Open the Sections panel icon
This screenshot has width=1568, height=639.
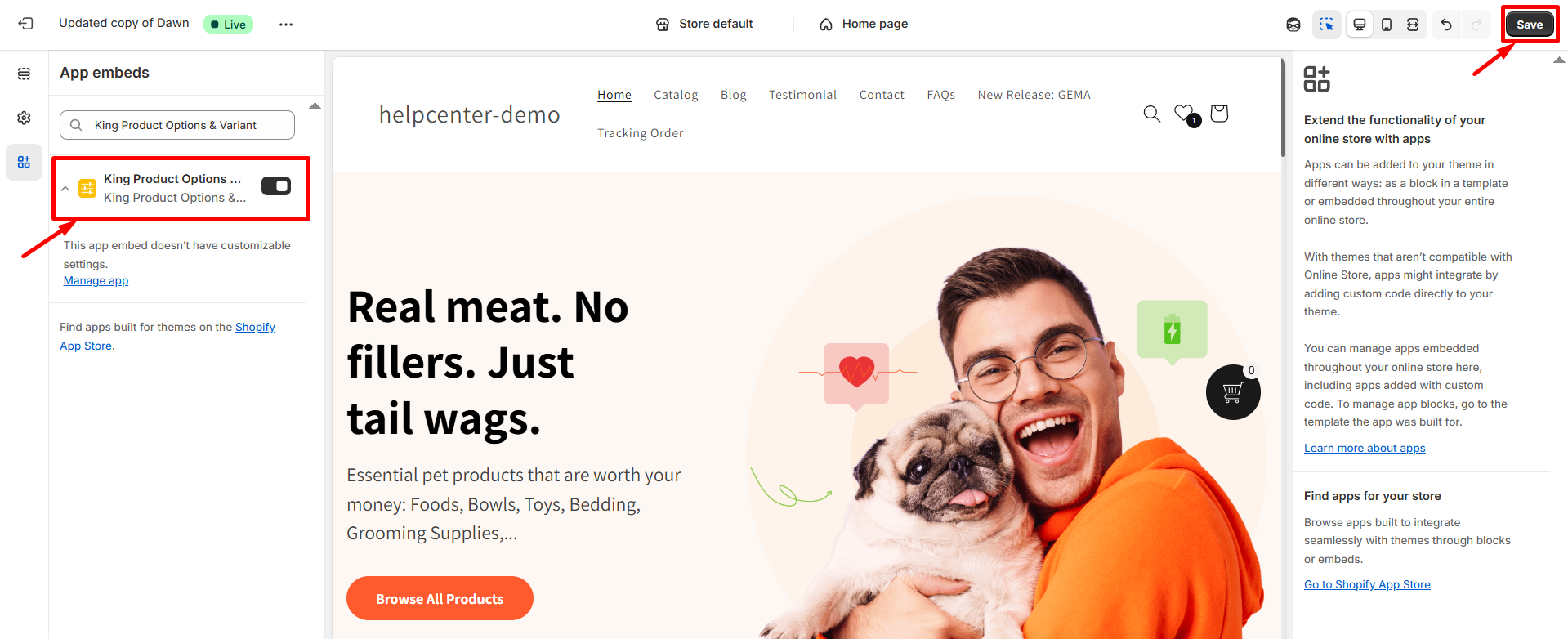pos(24,74)
